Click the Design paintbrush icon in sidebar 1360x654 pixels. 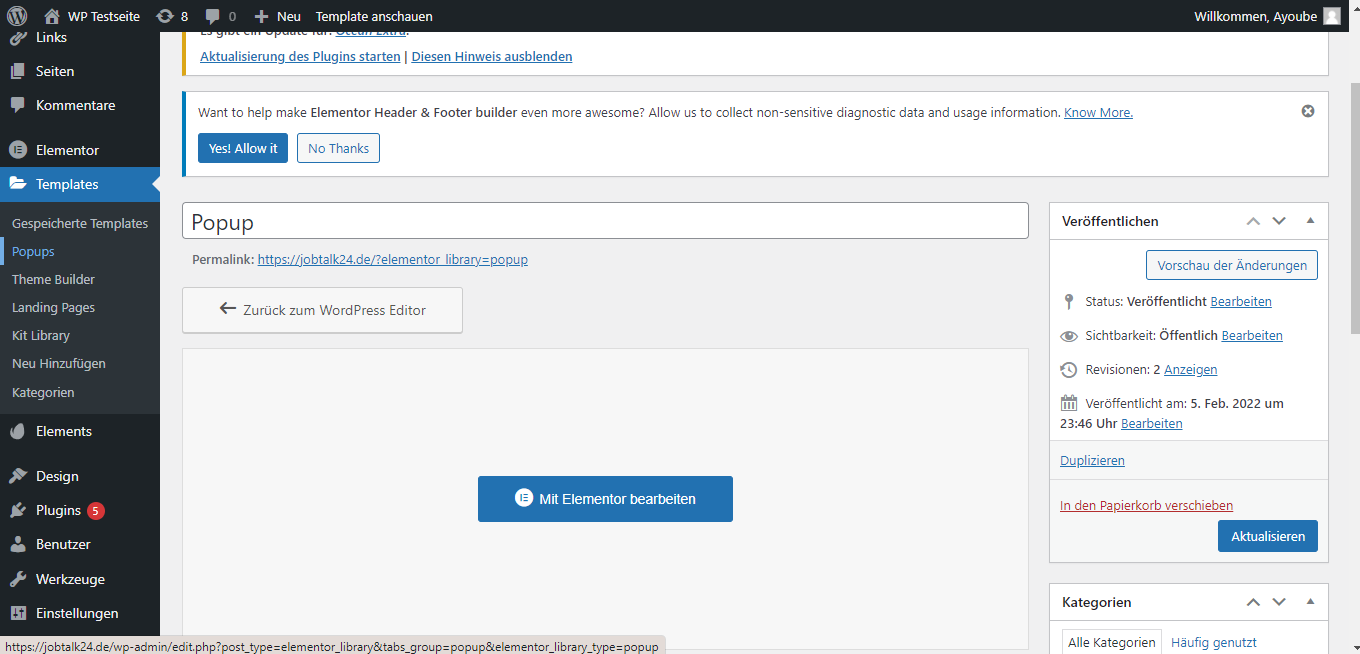(18, 476)
